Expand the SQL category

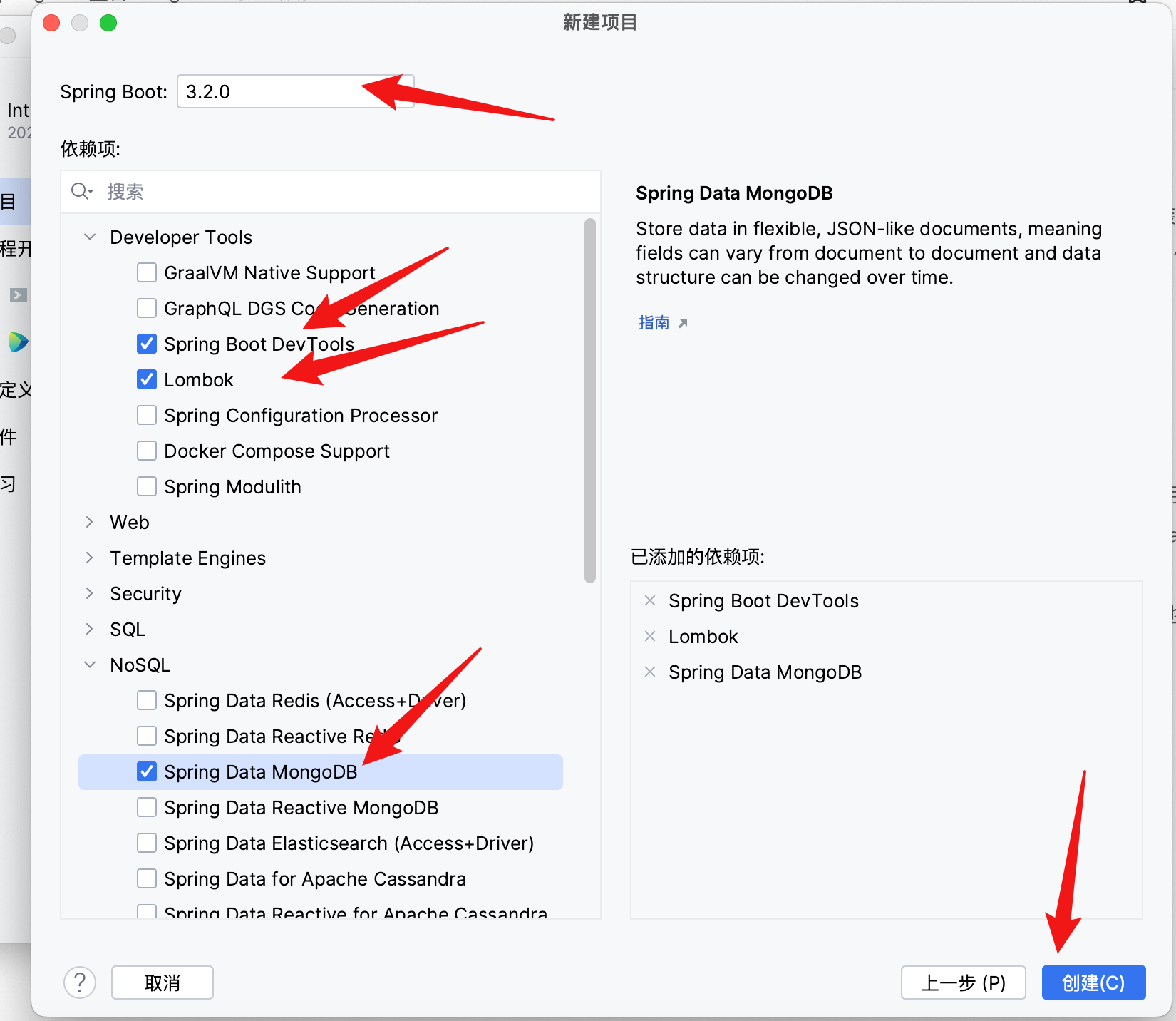click(90, 629)
